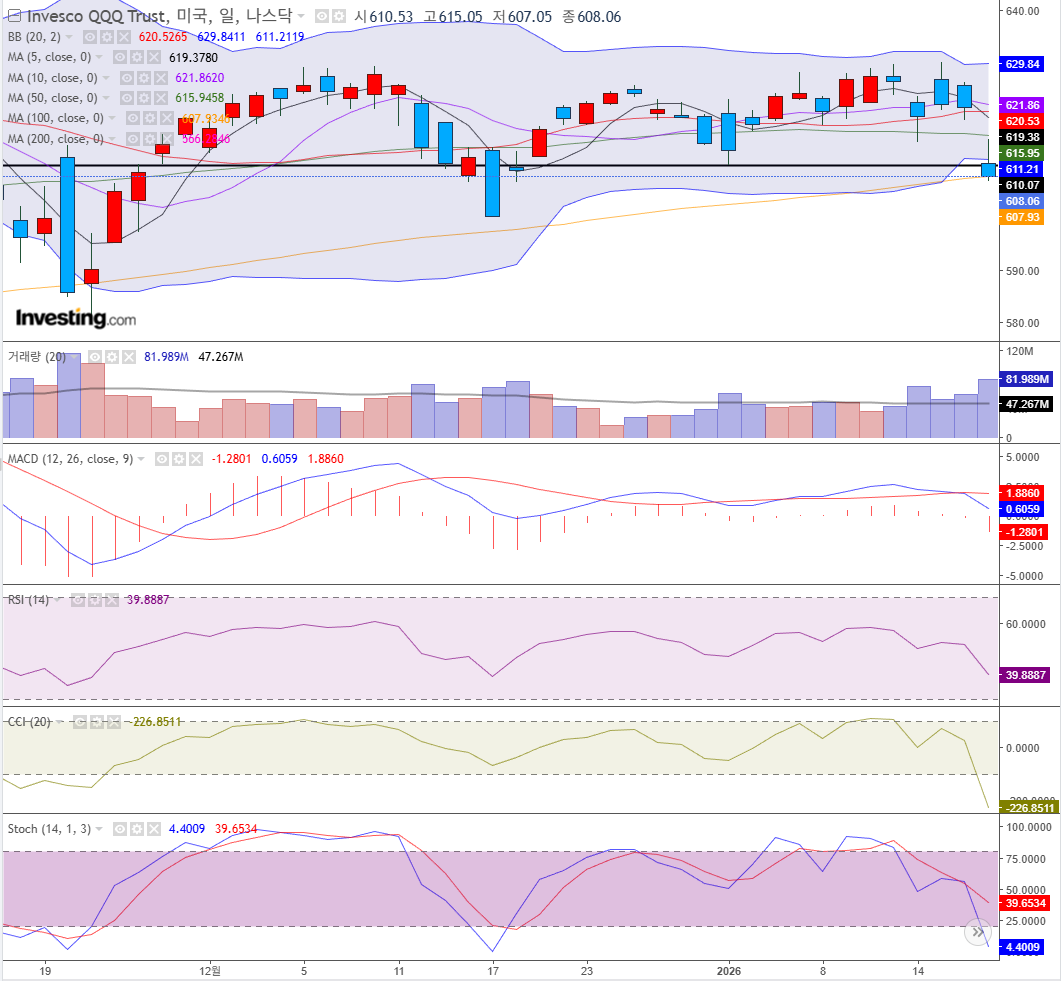Remove MA (200, close, 0) with its X icon
Screen dimensions: 1061x981
pos(166,139)
